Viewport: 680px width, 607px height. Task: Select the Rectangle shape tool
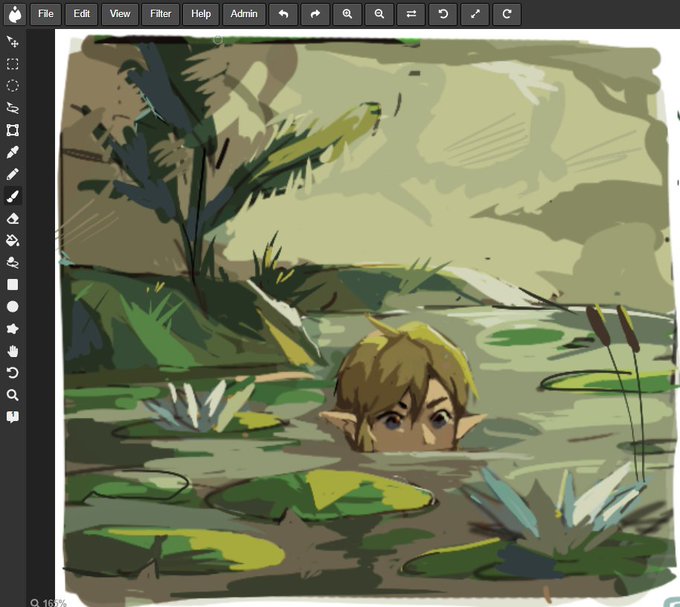pyautogui.click(x=13, y=285)
